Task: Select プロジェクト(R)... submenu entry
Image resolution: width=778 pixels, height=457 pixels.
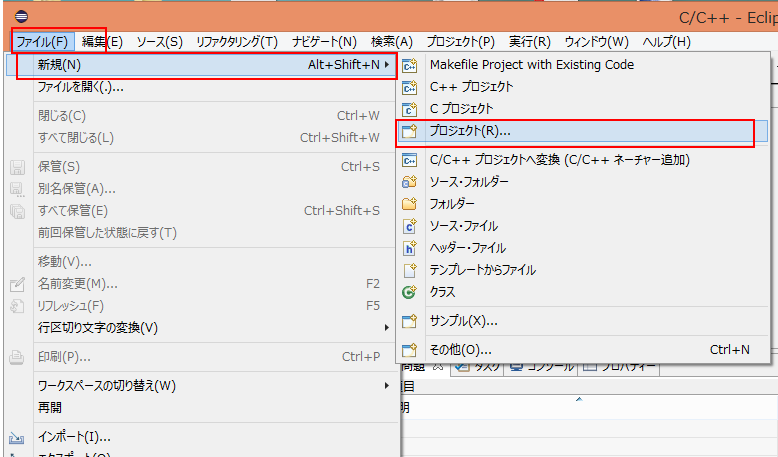Action: 584,131
